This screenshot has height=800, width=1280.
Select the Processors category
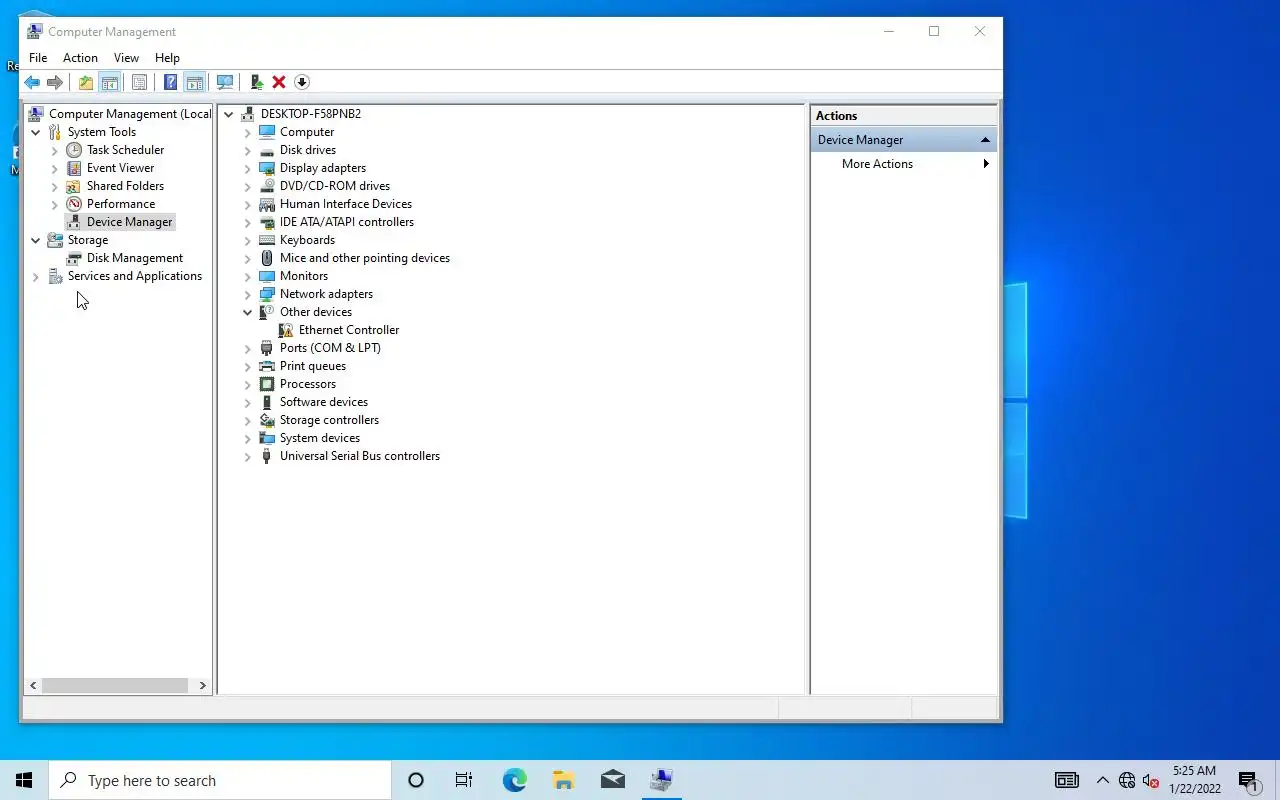coord(308,384)
